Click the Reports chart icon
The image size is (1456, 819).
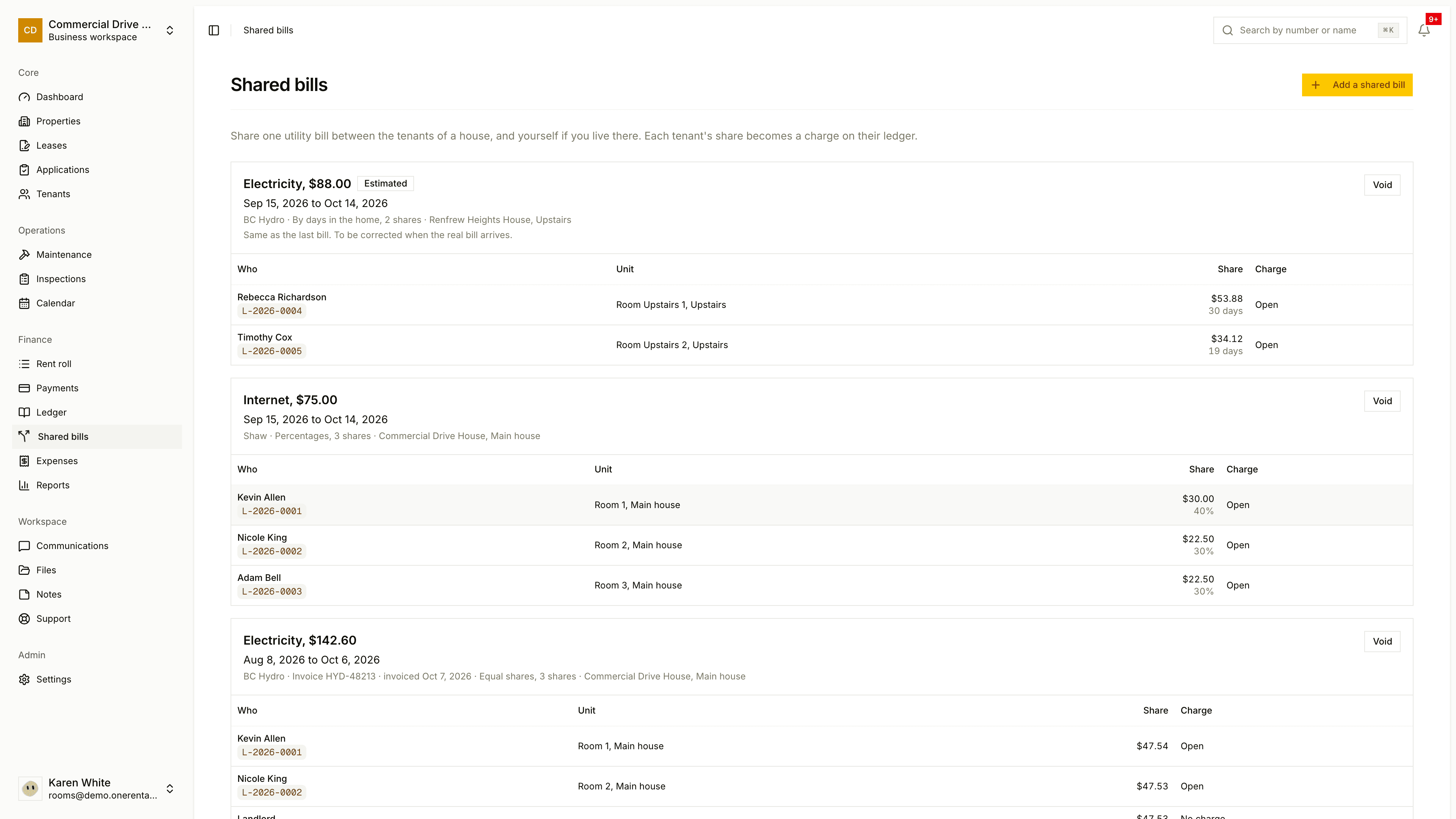coord(24,485)
